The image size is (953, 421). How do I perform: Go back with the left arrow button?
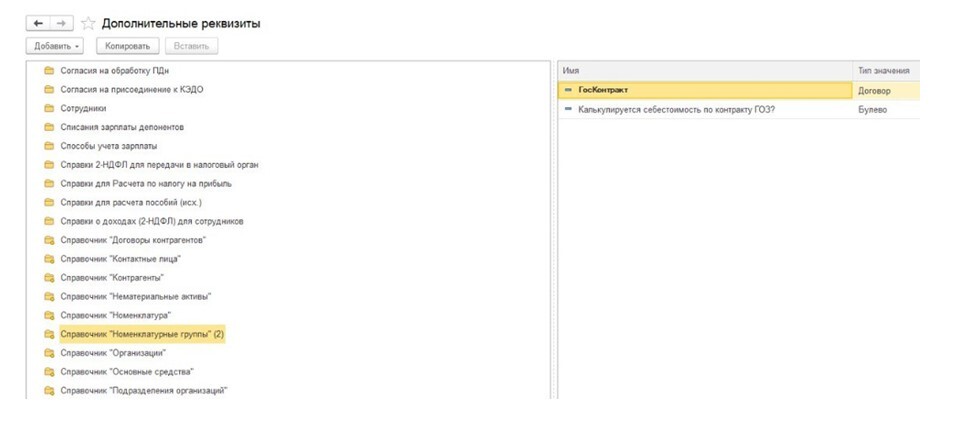[38, 23]
